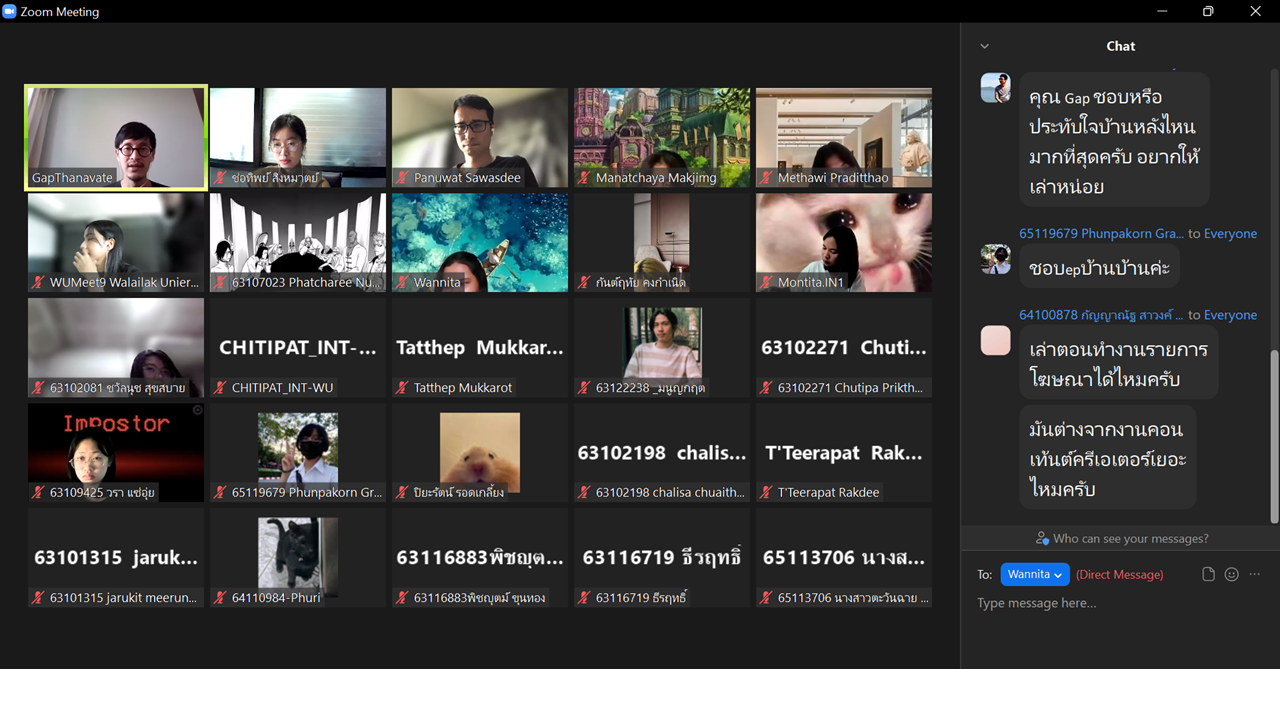Click sender name 65119679 Phunpakorn in chat
The width and height of the screenshot is (1280, 720).
point(1100,234)
